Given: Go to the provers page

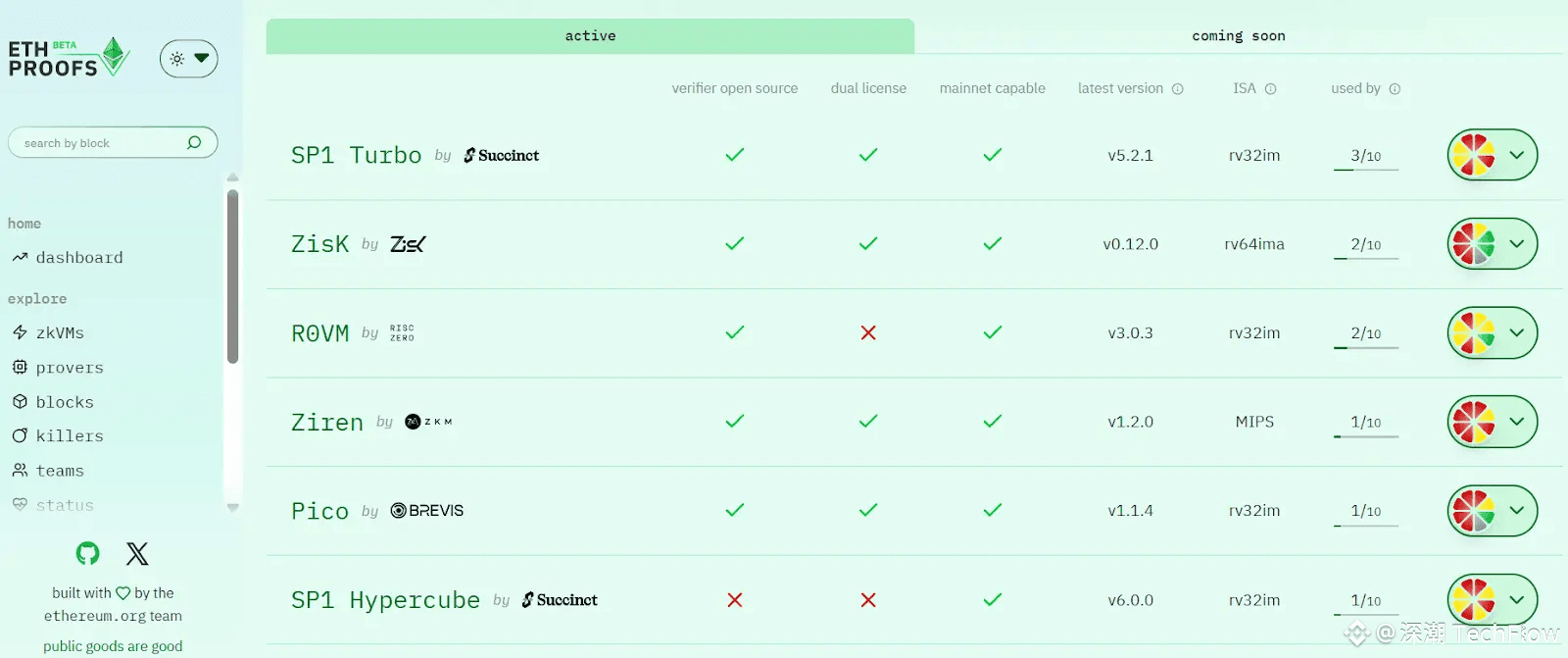Looking at the screenshot, I should [69, 368].
